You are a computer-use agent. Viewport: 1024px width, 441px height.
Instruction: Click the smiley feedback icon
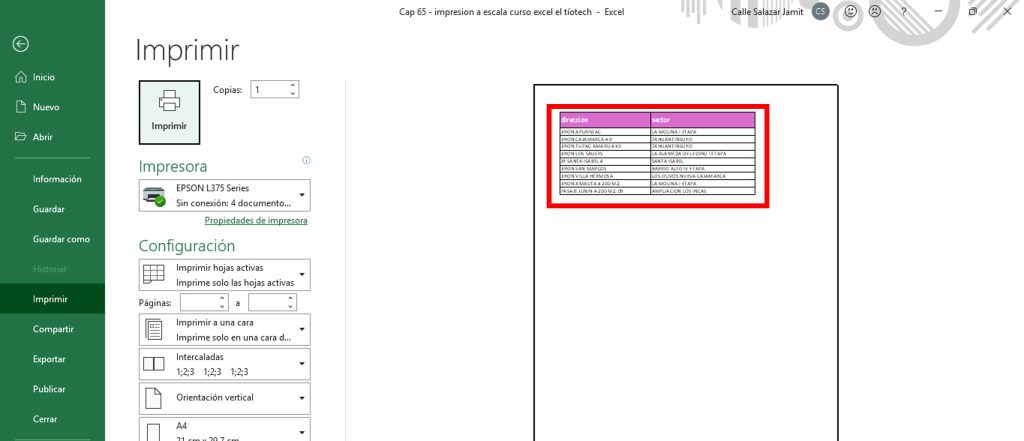(x=850, y=11)
